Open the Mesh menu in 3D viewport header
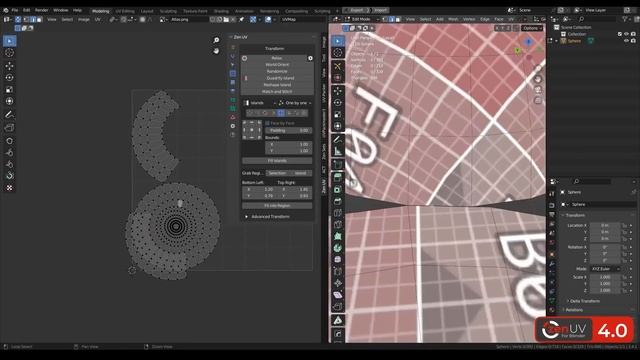This screenshot has height=360, width=640. [x=453, y=19]
